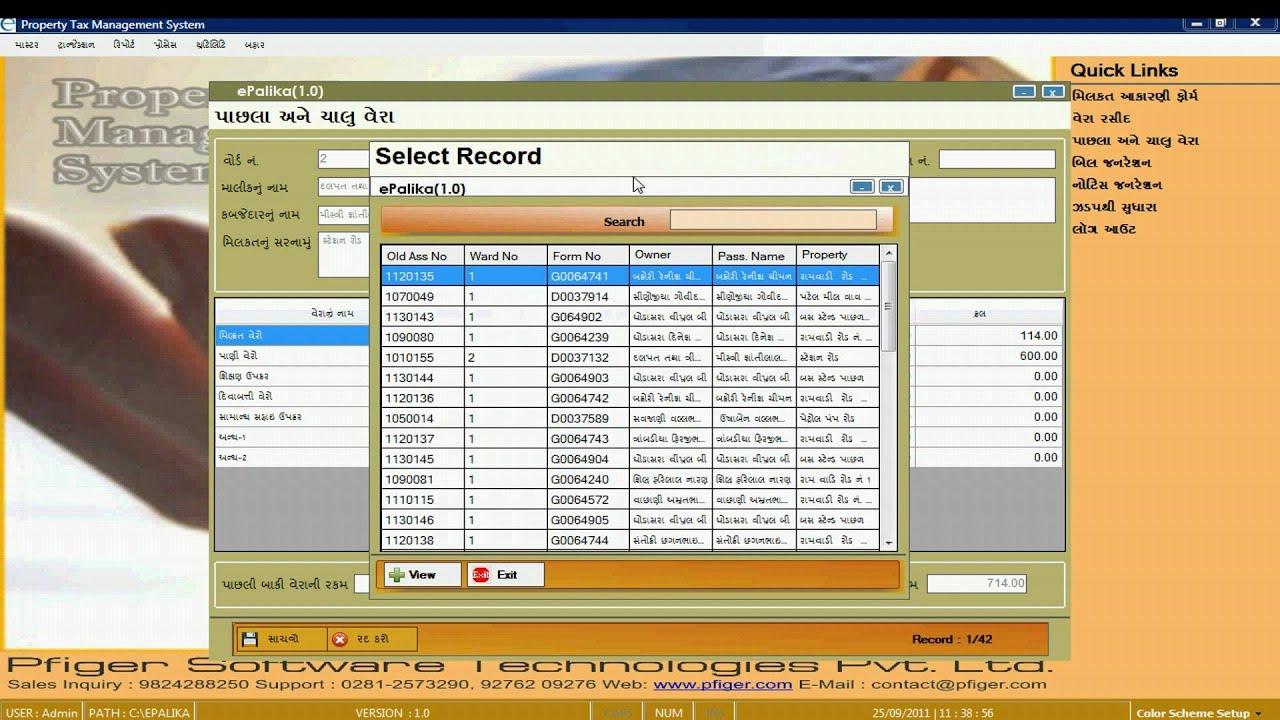
Task: Select record row 1120137
Action: click(x=630, y=439)
